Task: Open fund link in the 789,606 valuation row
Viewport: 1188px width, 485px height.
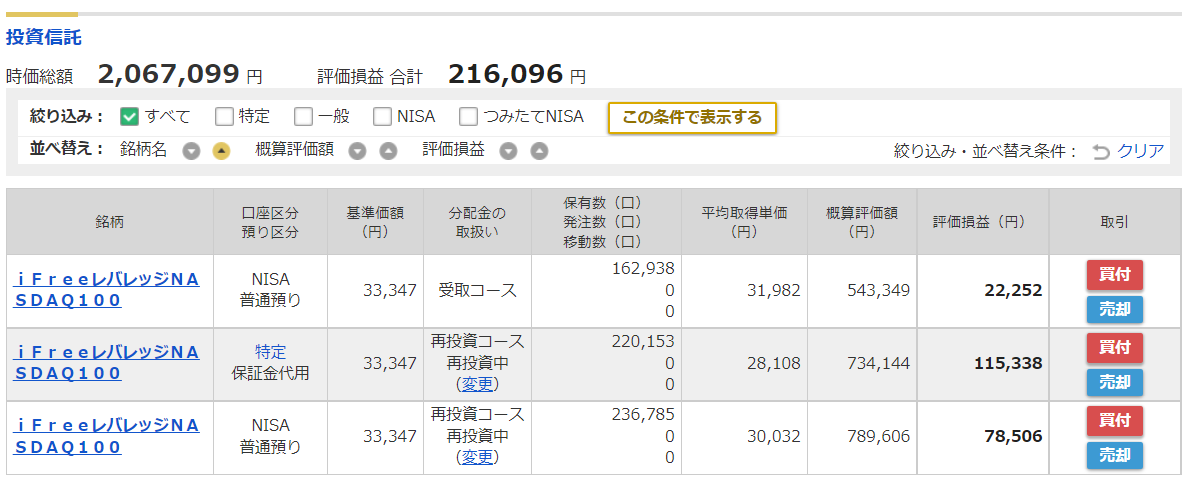Action: click(106, 436)
